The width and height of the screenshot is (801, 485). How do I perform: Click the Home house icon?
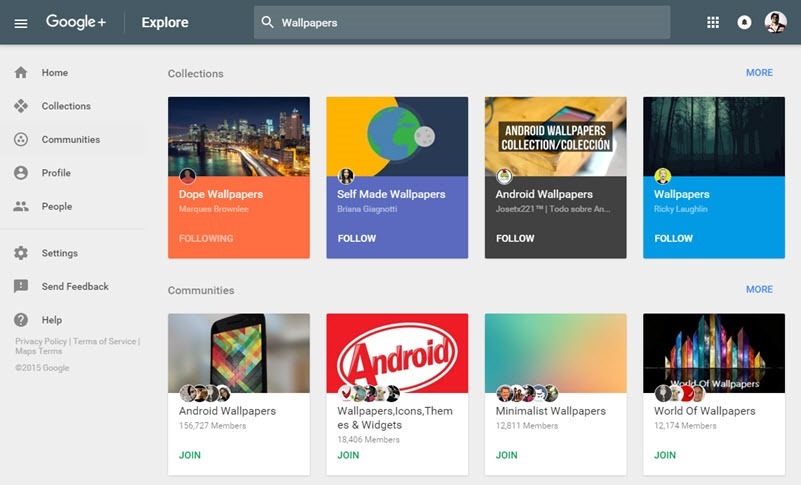click(21, 73)
